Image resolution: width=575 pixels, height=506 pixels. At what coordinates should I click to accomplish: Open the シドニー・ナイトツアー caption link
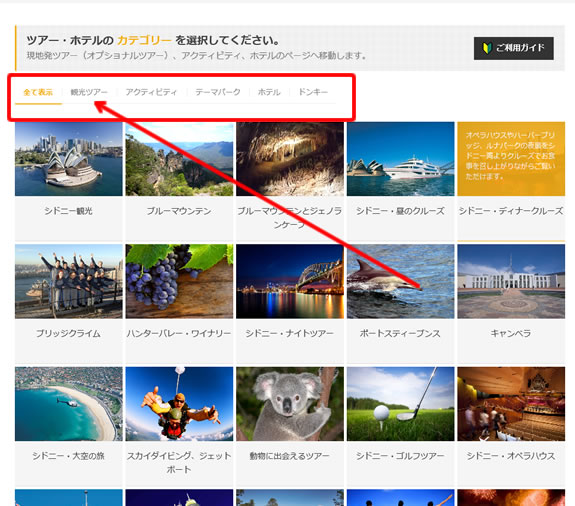290,333
